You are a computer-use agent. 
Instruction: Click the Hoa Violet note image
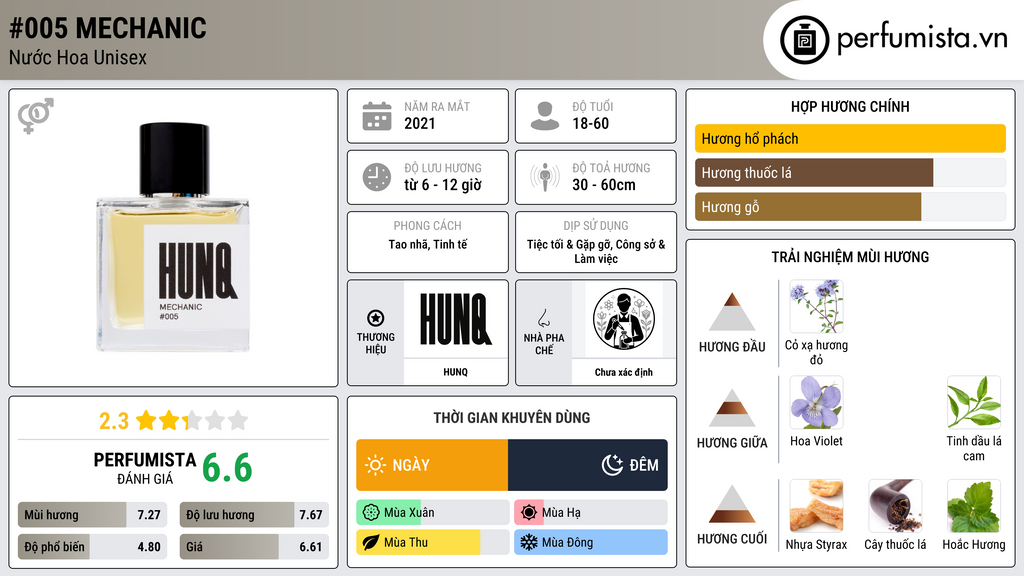pyautogui.click(x=816, y=402)
